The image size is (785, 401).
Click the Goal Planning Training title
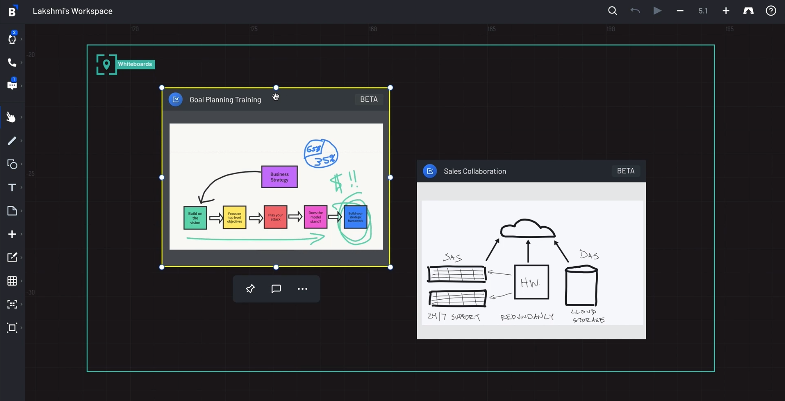click(x=225, y=100)
